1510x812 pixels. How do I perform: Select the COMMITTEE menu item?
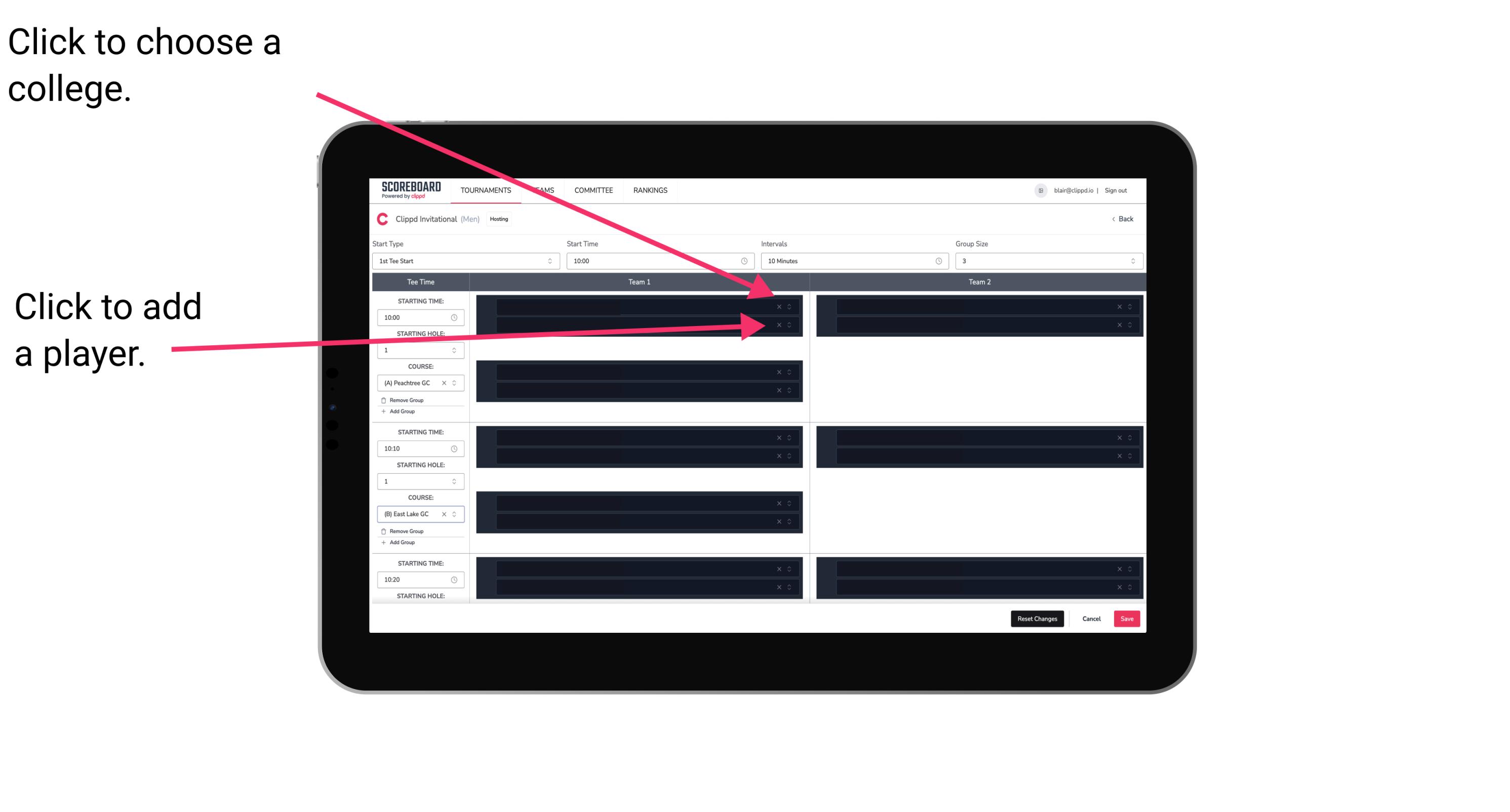click(593, 190)
